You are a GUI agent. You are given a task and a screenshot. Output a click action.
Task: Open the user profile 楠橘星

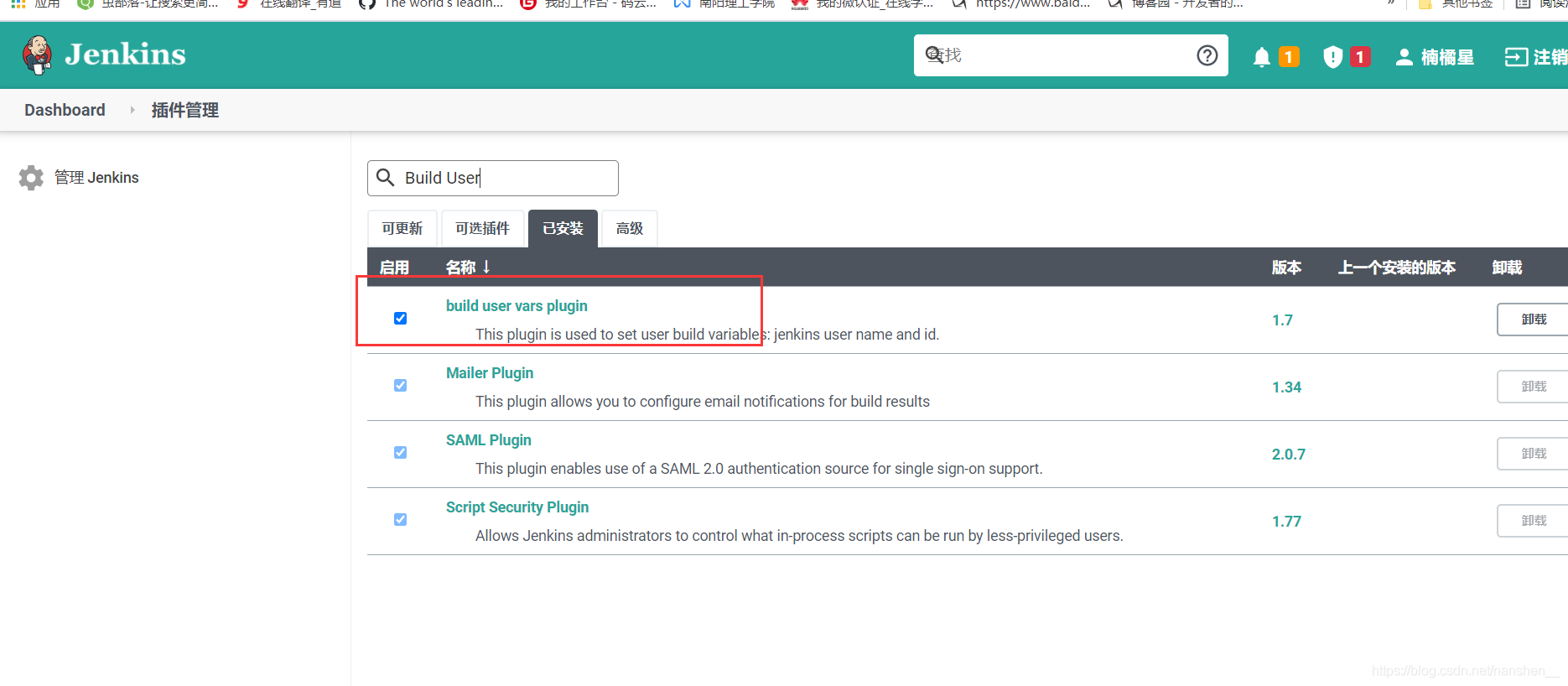pos(1435,57)
